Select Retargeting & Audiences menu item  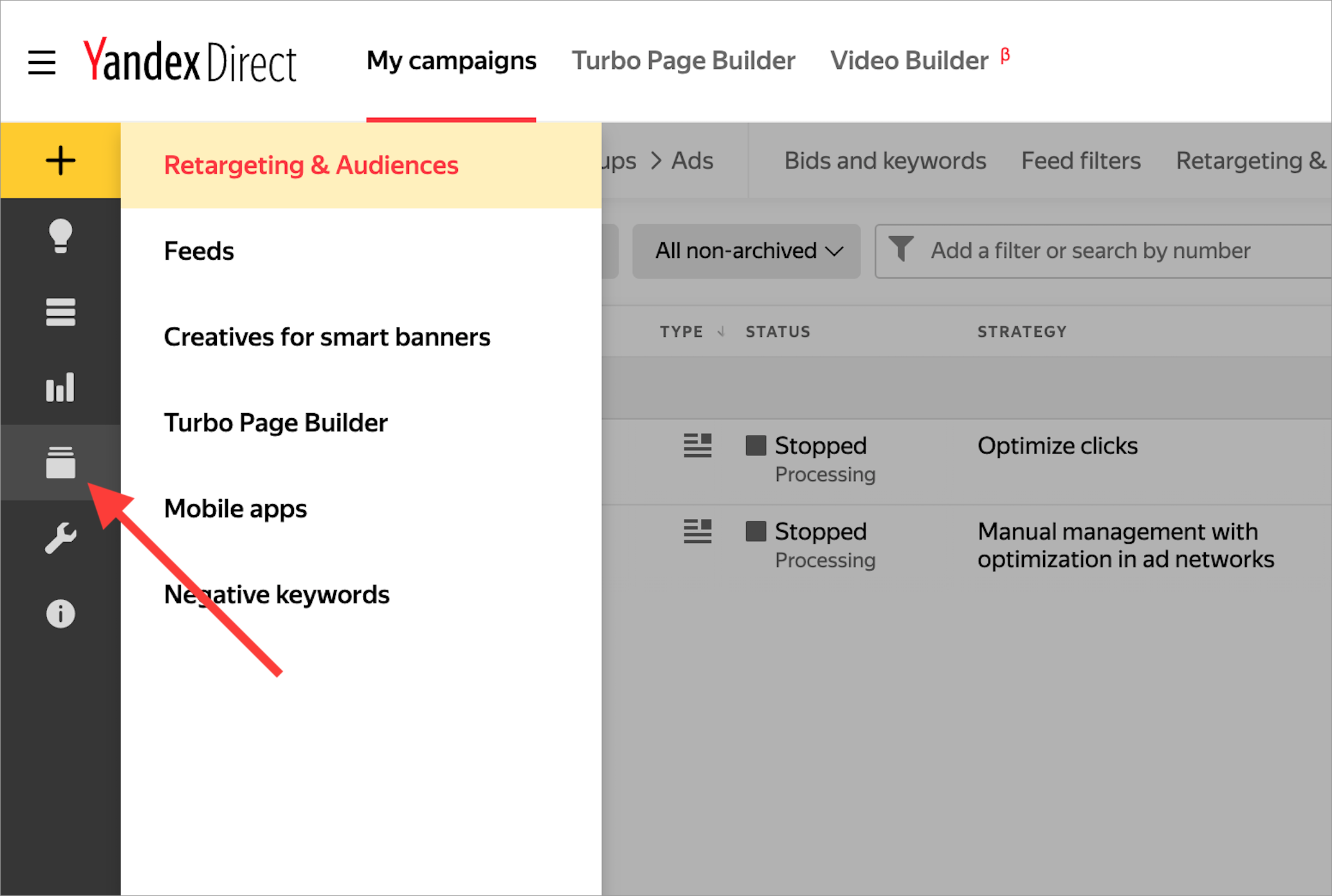[x=311, y=165]
